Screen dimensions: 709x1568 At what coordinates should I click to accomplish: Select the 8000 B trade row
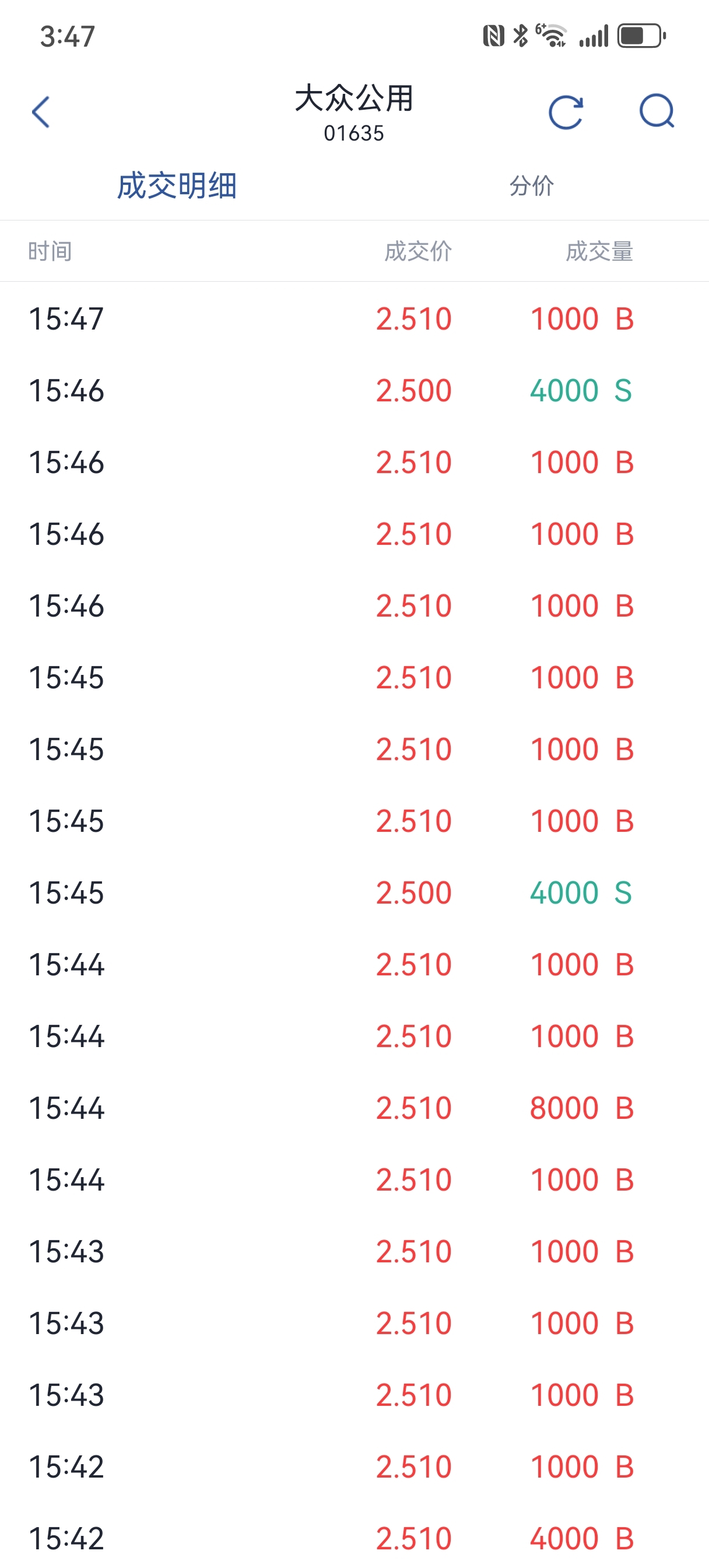click(354, 1108)
